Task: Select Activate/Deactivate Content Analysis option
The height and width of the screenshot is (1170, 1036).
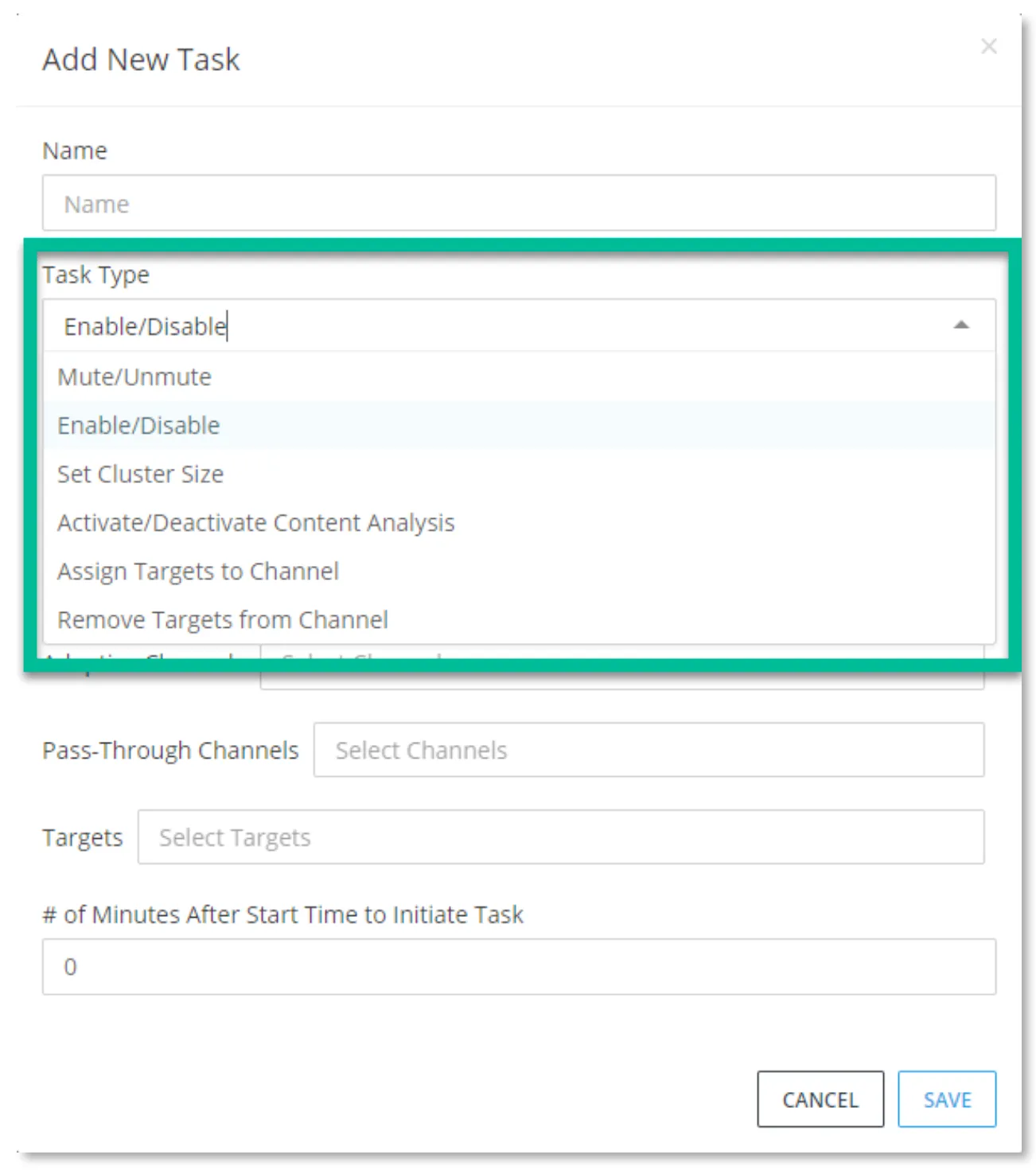Action: click(x=519, y=522)
